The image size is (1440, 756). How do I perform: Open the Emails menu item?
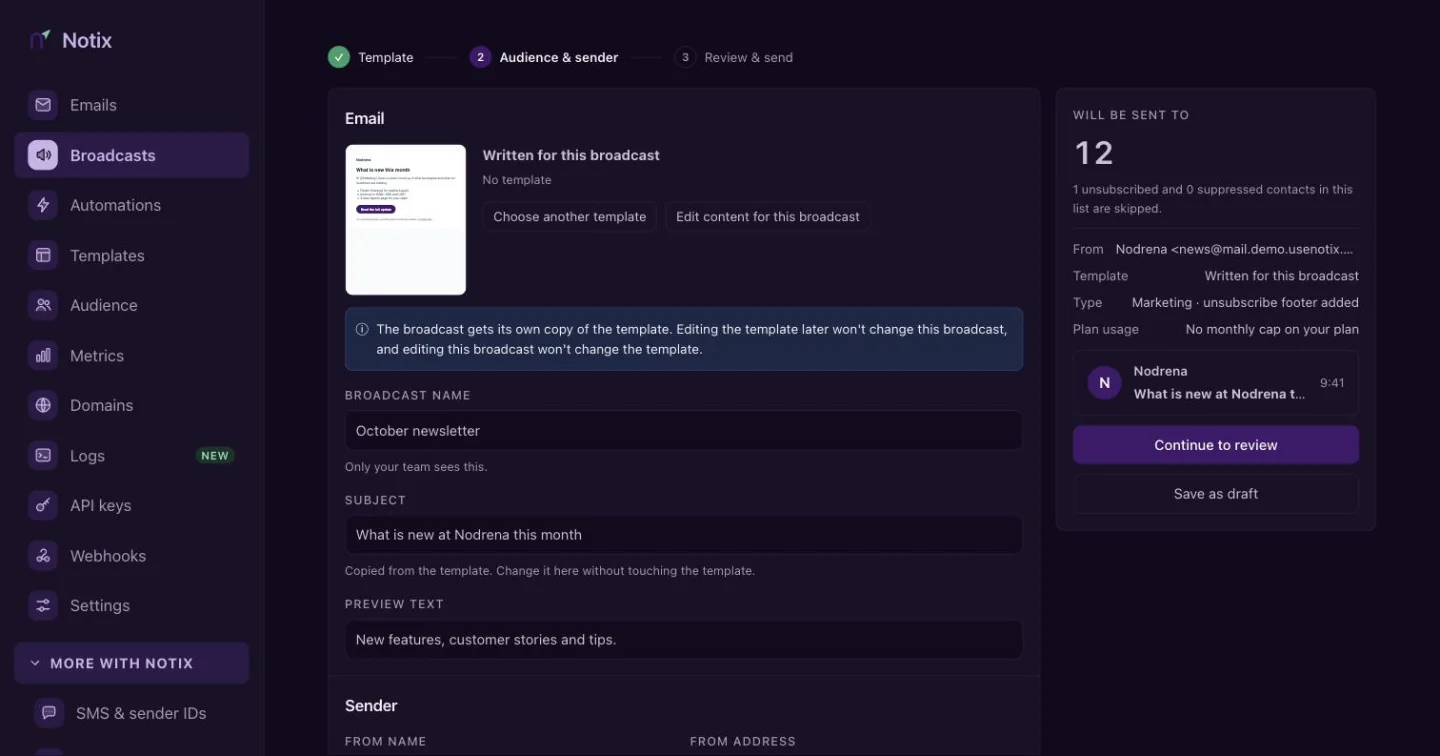pos(131,105)
